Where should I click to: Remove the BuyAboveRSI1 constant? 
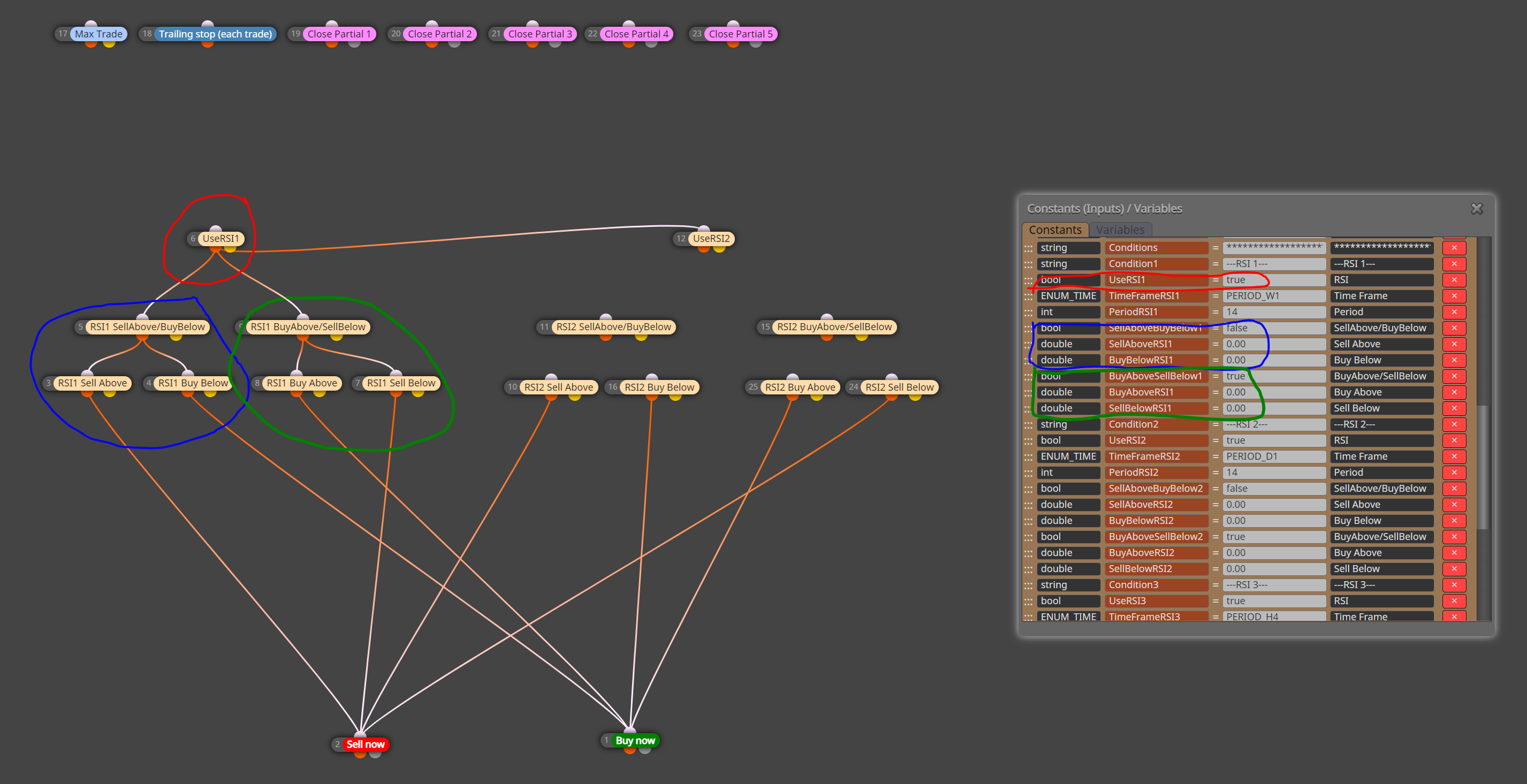click(x=1454, y=392)
